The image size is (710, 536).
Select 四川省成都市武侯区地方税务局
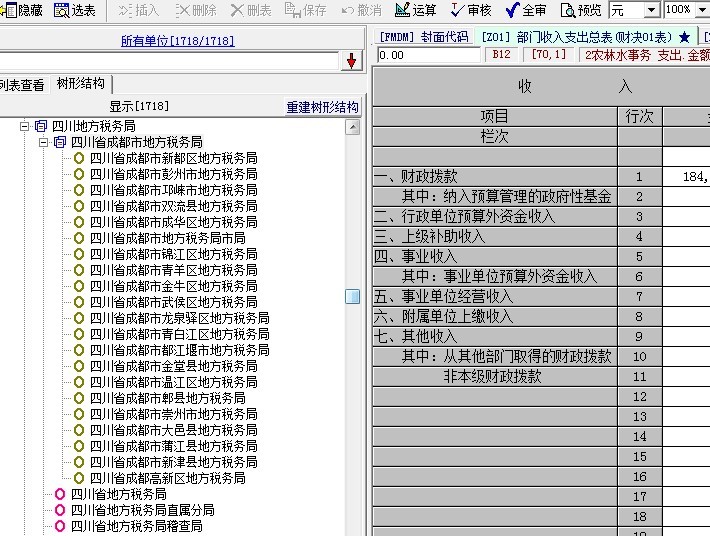click(173, 302)
